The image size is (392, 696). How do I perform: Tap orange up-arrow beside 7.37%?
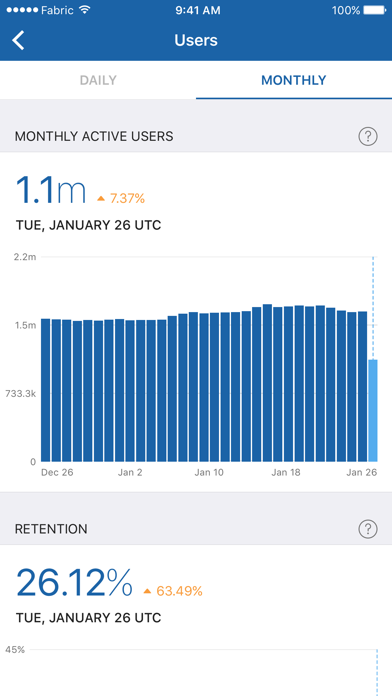[x=101, y=198]
